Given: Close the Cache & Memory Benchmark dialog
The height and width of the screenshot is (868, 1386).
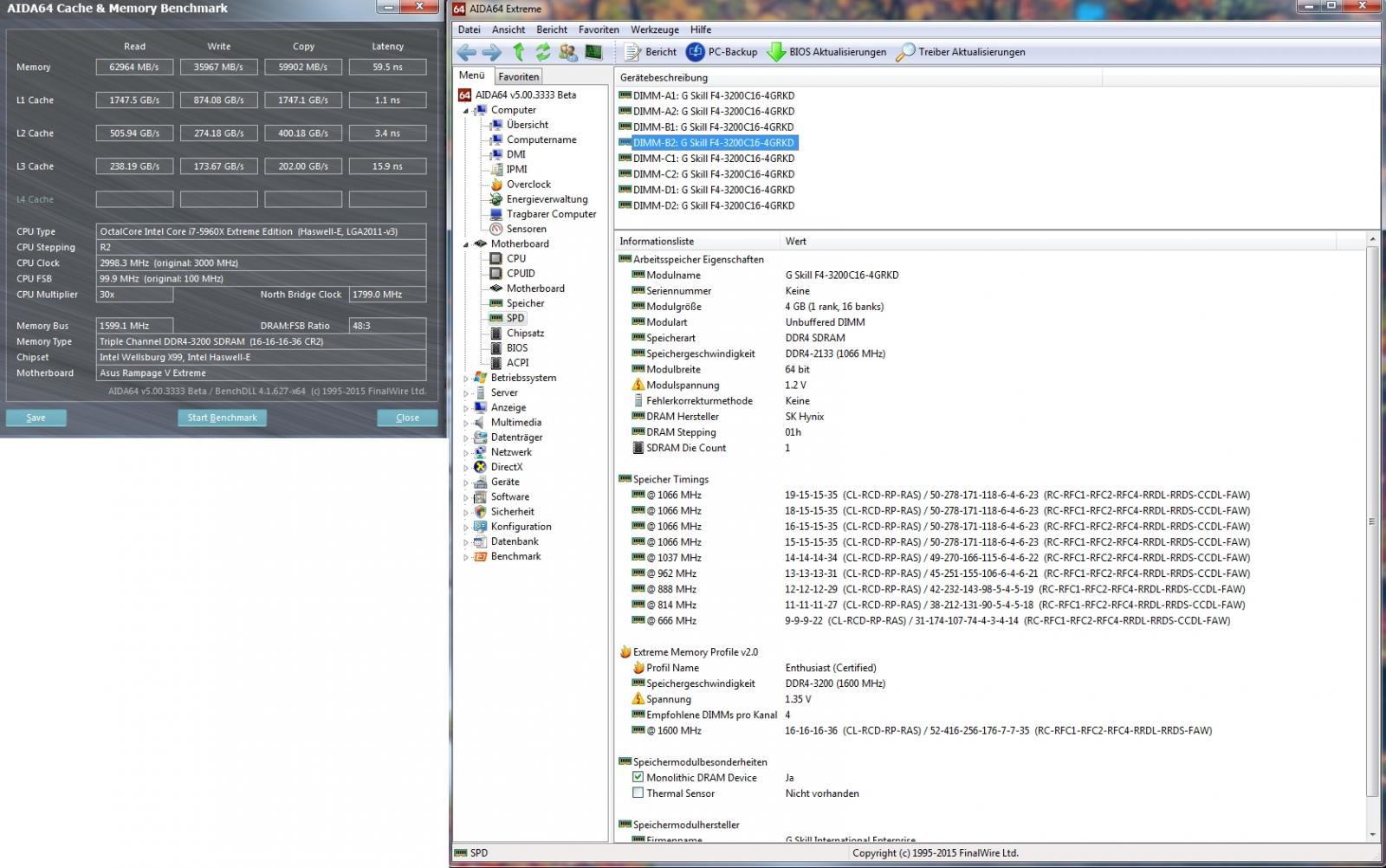Looking at the screenshot, I should [407, 418].
